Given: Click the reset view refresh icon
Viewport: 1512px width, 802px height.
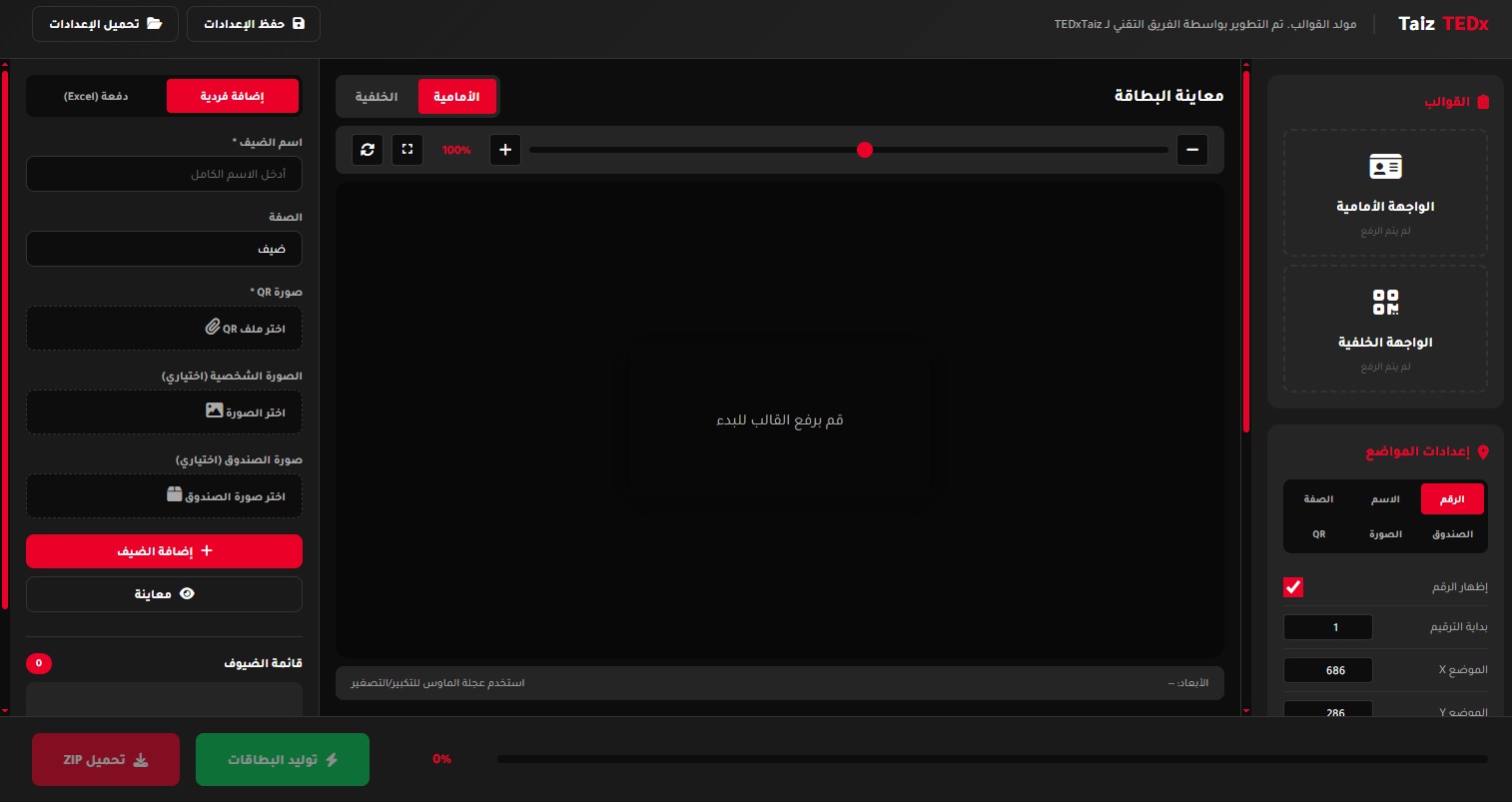Looking at the screenshot, I should (368, 150).
